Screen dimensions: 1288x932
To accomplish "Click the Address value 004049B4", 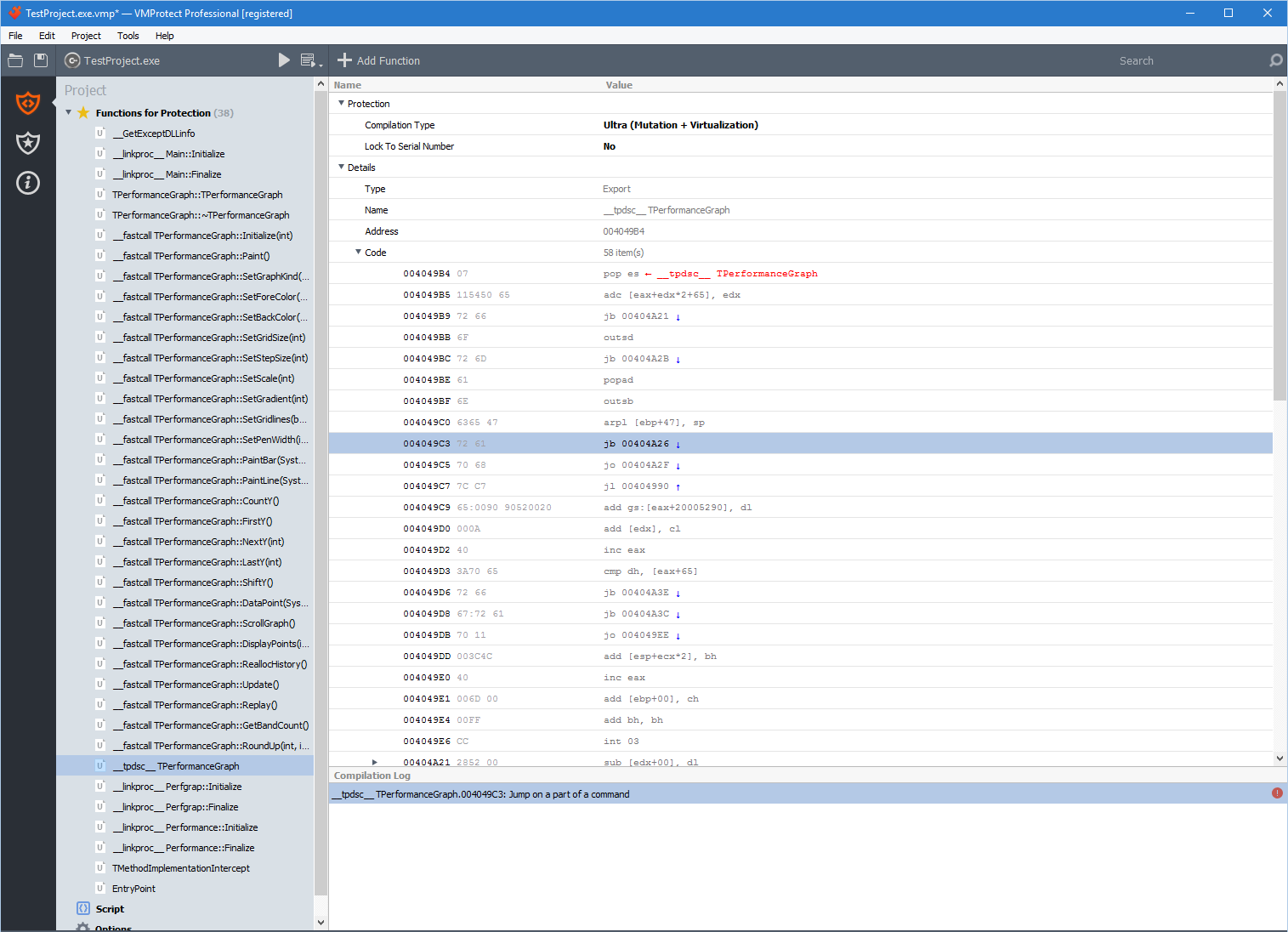I will click(624, 231).
